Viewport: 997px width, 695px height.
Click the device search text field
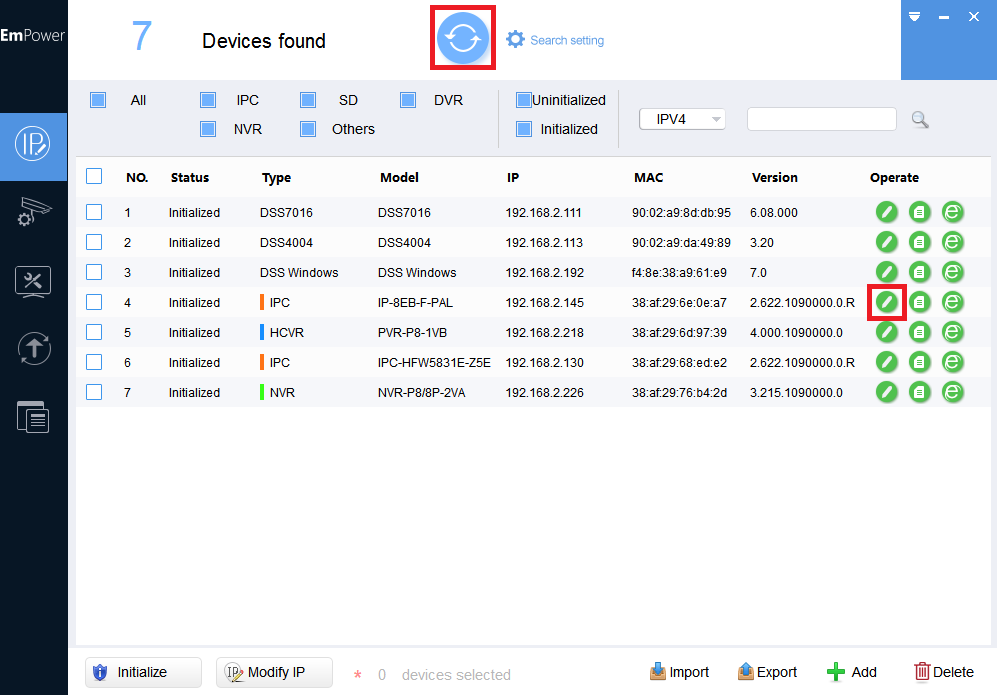click(x=822, y=119)
